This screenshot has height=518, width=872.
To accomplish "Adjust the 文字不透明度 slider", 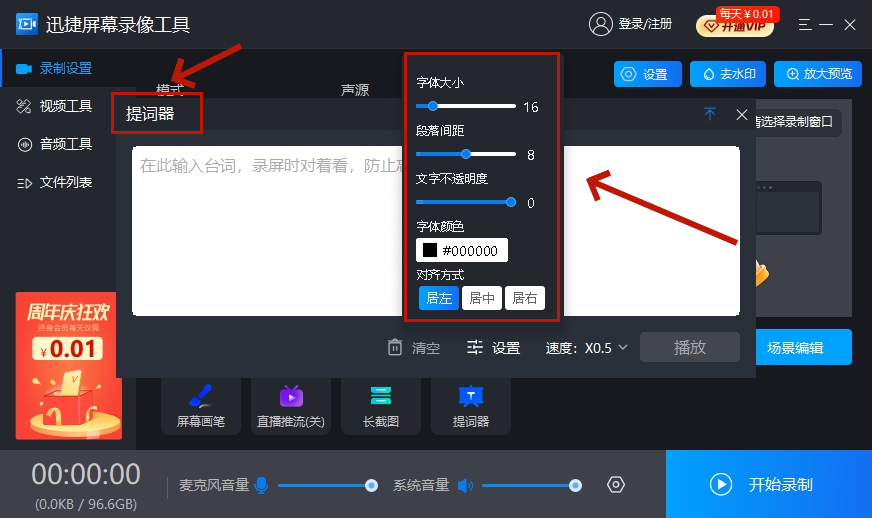I will pos(465,202).
